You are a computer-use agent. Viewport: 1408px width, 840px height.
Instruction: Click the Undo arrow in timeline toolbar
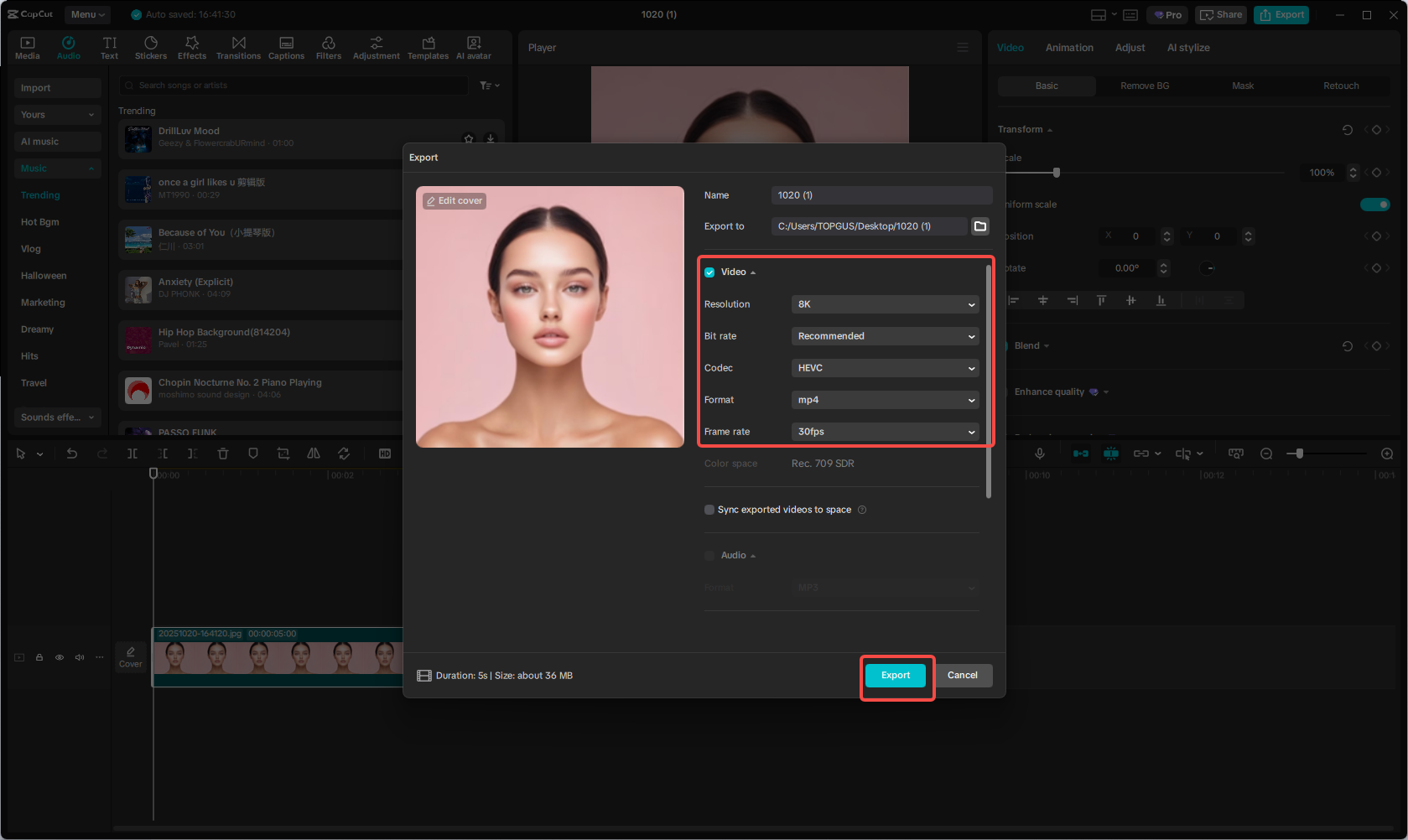72,454
